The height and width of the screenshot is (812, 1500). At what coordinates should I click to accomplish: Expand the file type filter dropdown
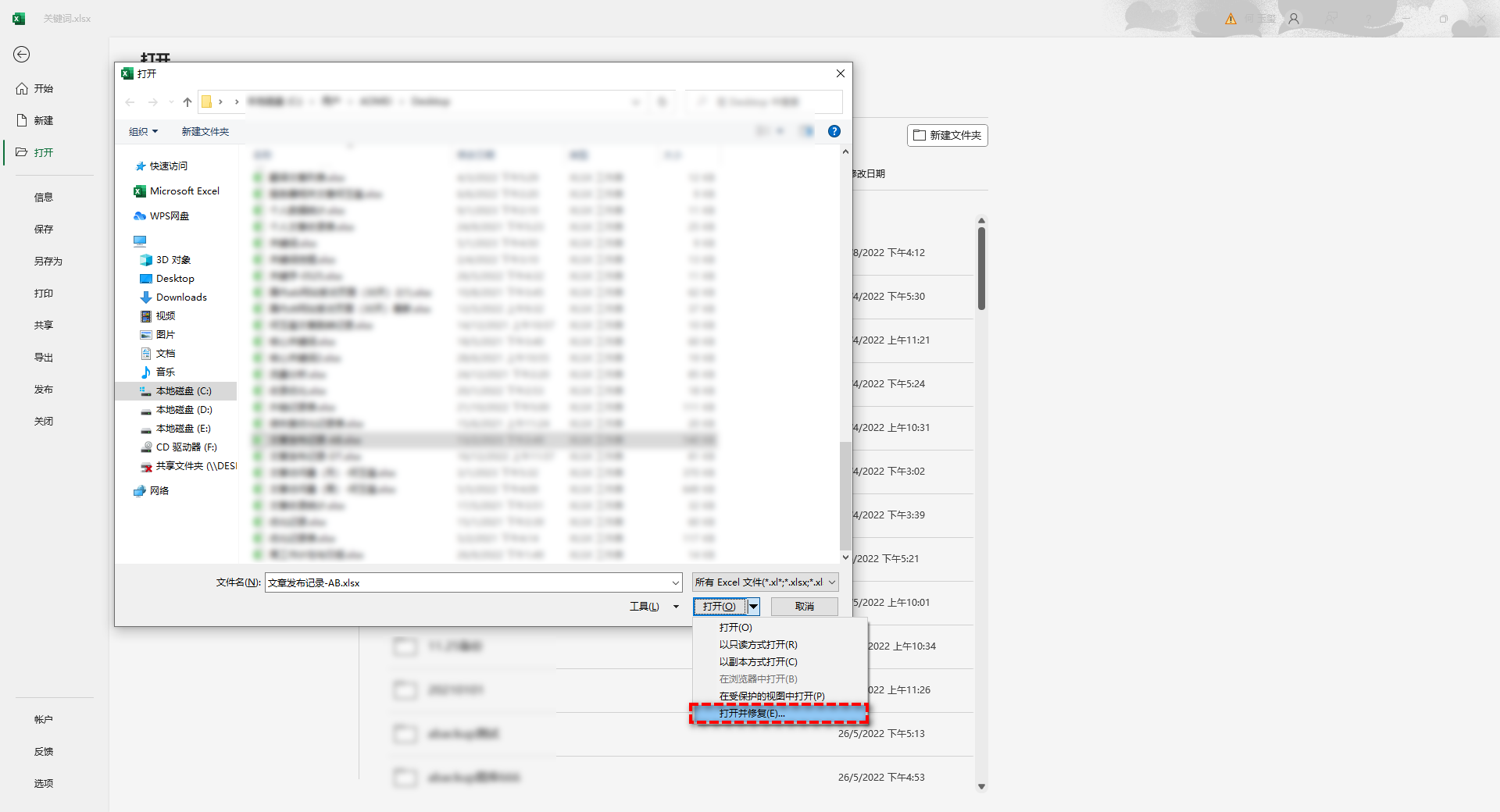click(832, 582)
